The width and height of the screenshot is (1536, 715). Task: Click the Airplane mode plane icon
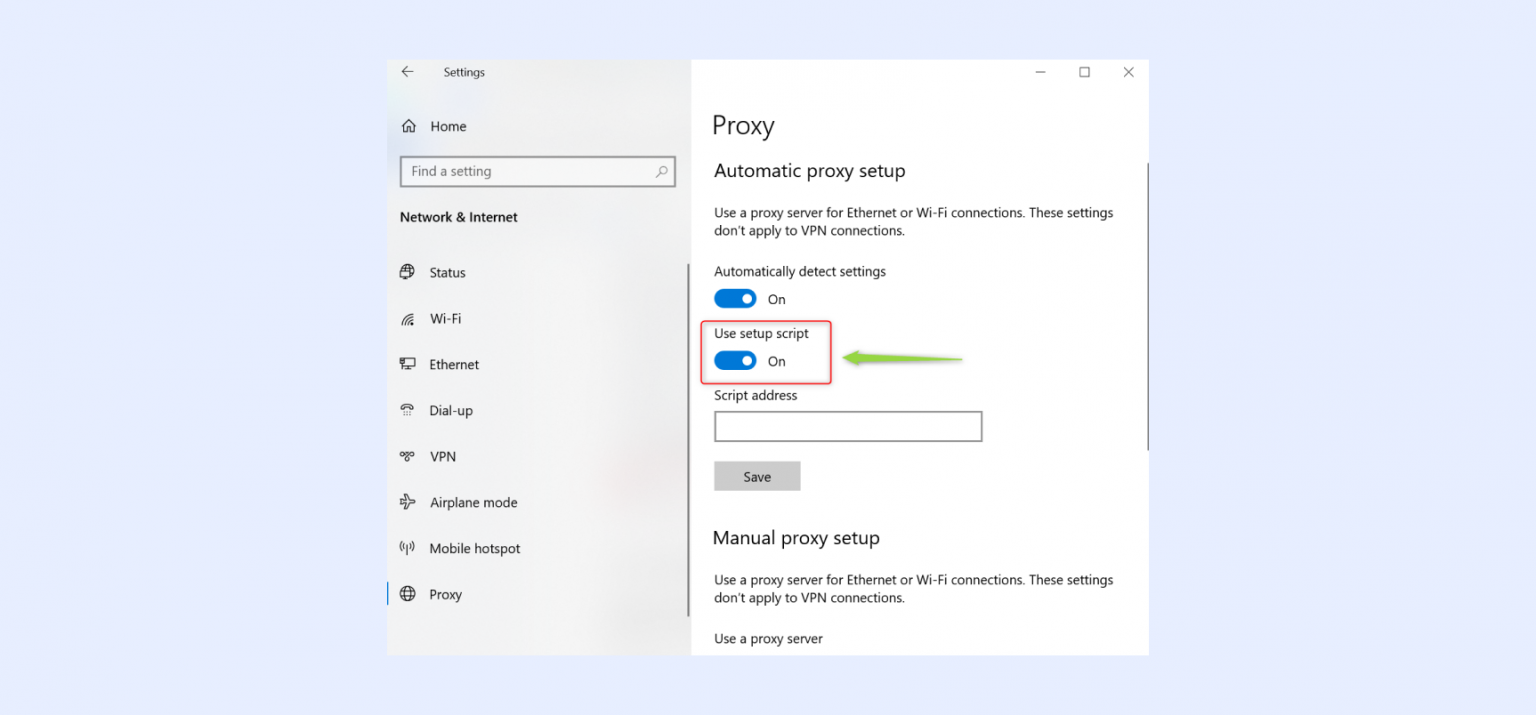tap(407, 502)
